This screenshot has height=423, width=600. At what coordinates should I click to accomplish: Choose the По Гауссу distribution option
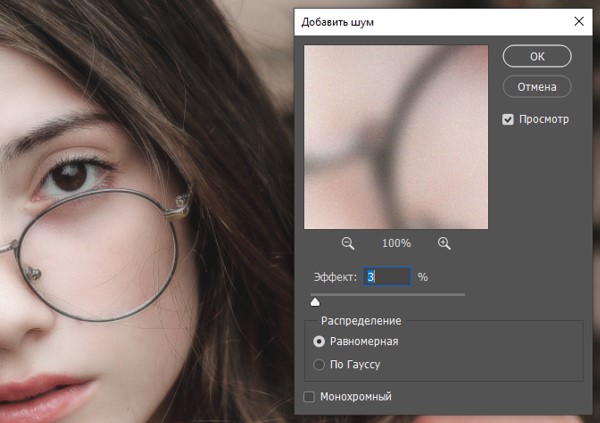point(319,364)
